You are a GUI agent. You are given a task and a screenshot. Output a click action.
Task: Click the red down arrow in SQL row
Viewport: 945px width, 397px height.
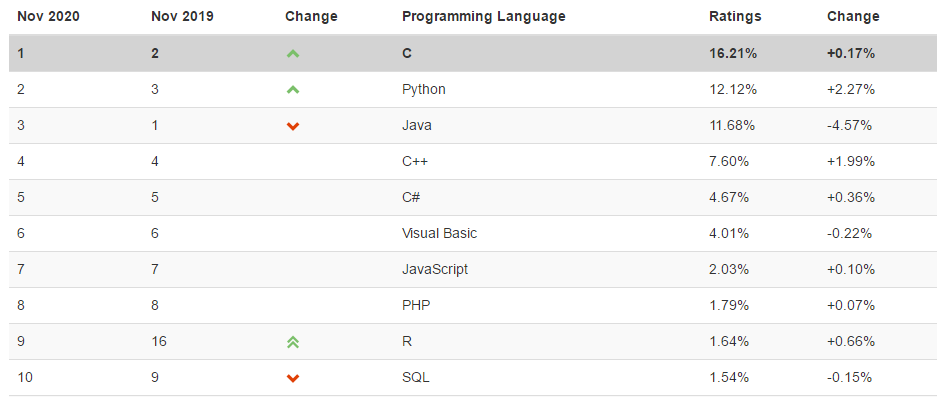(x=293, y=378)
